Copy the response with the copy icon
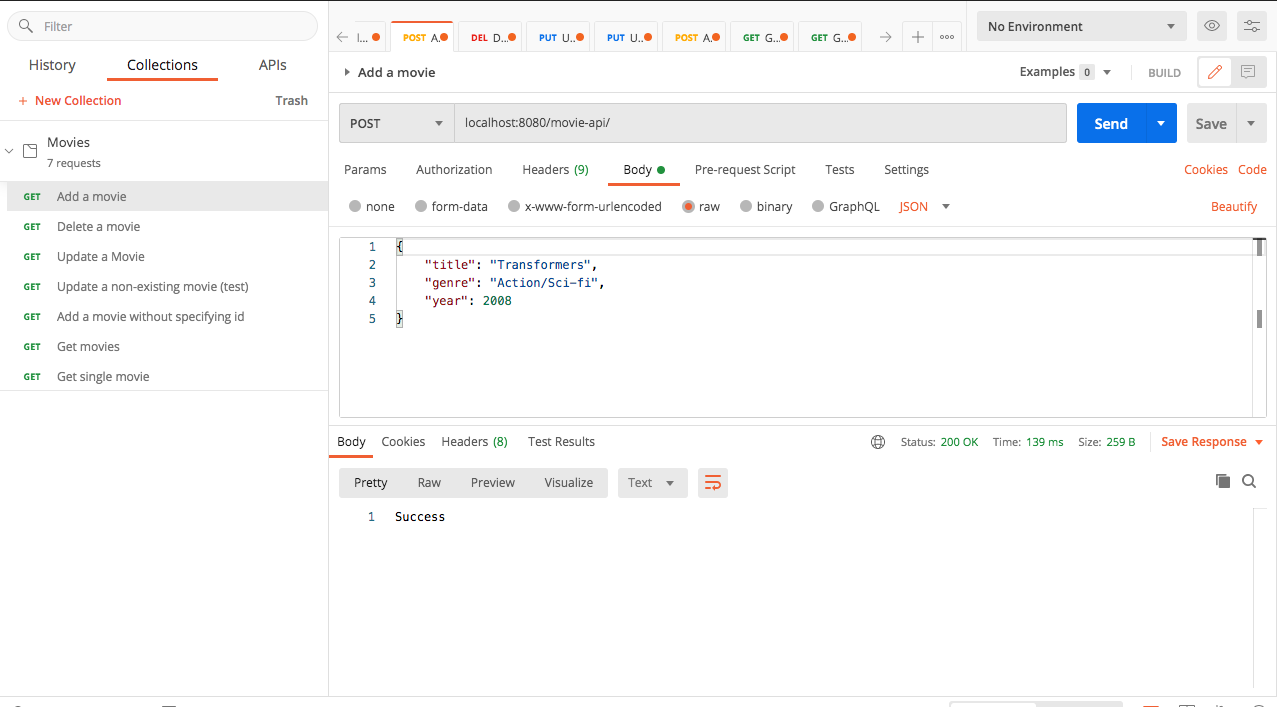 pos(1222,481)
